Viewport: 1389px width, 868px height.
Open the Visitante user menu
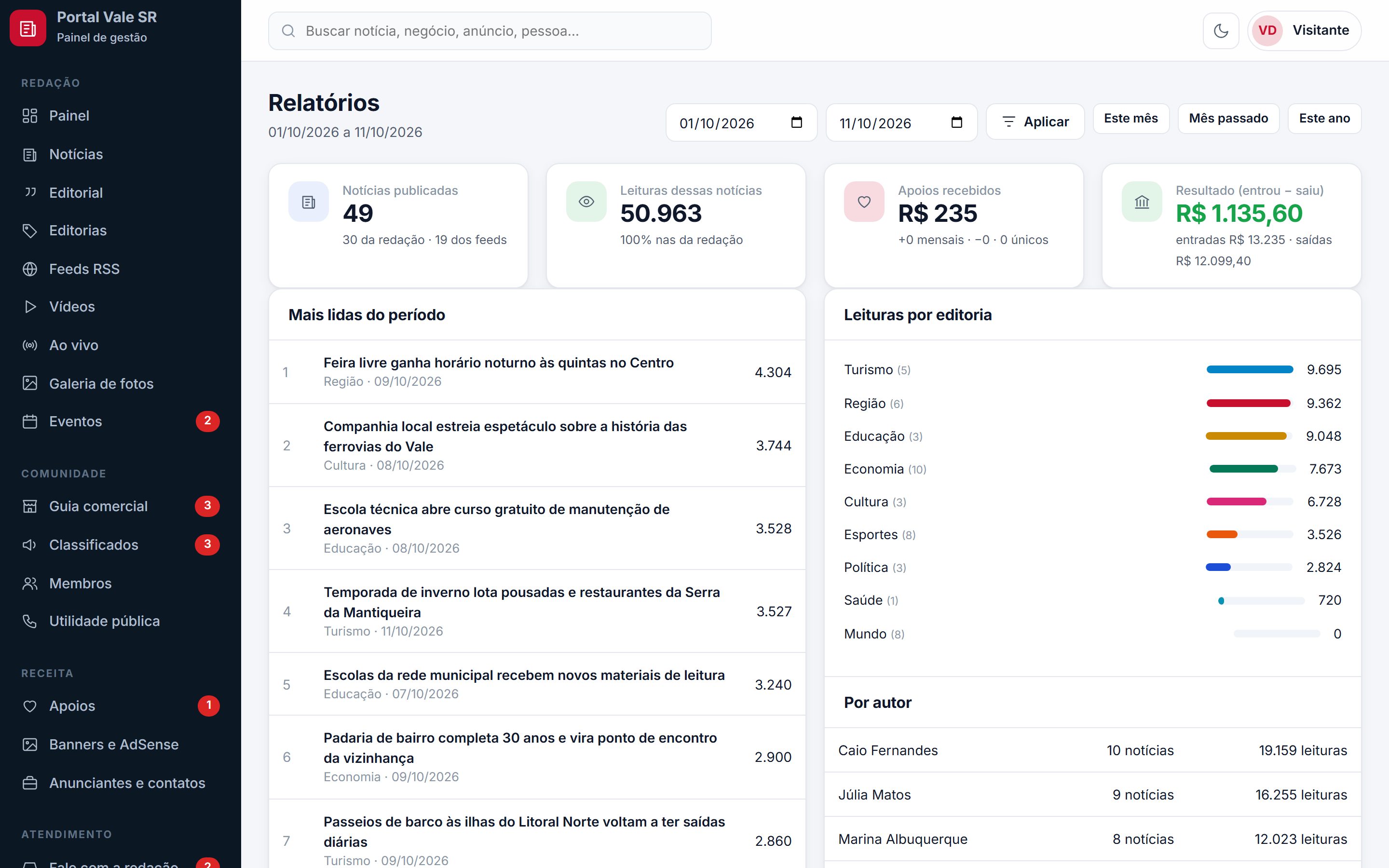pyautogui.click(x=1304, y=30)
